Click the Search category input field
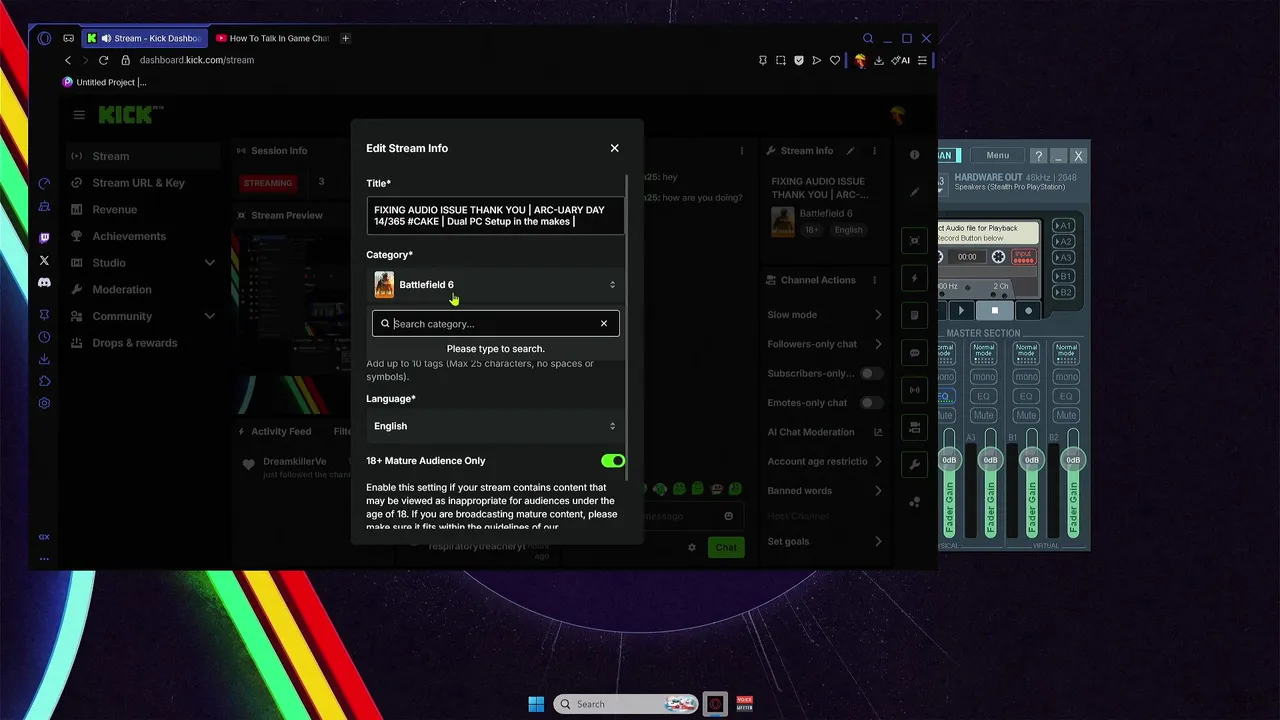The height and width of the screenshot is (720, 1280). tap(494, 324)
